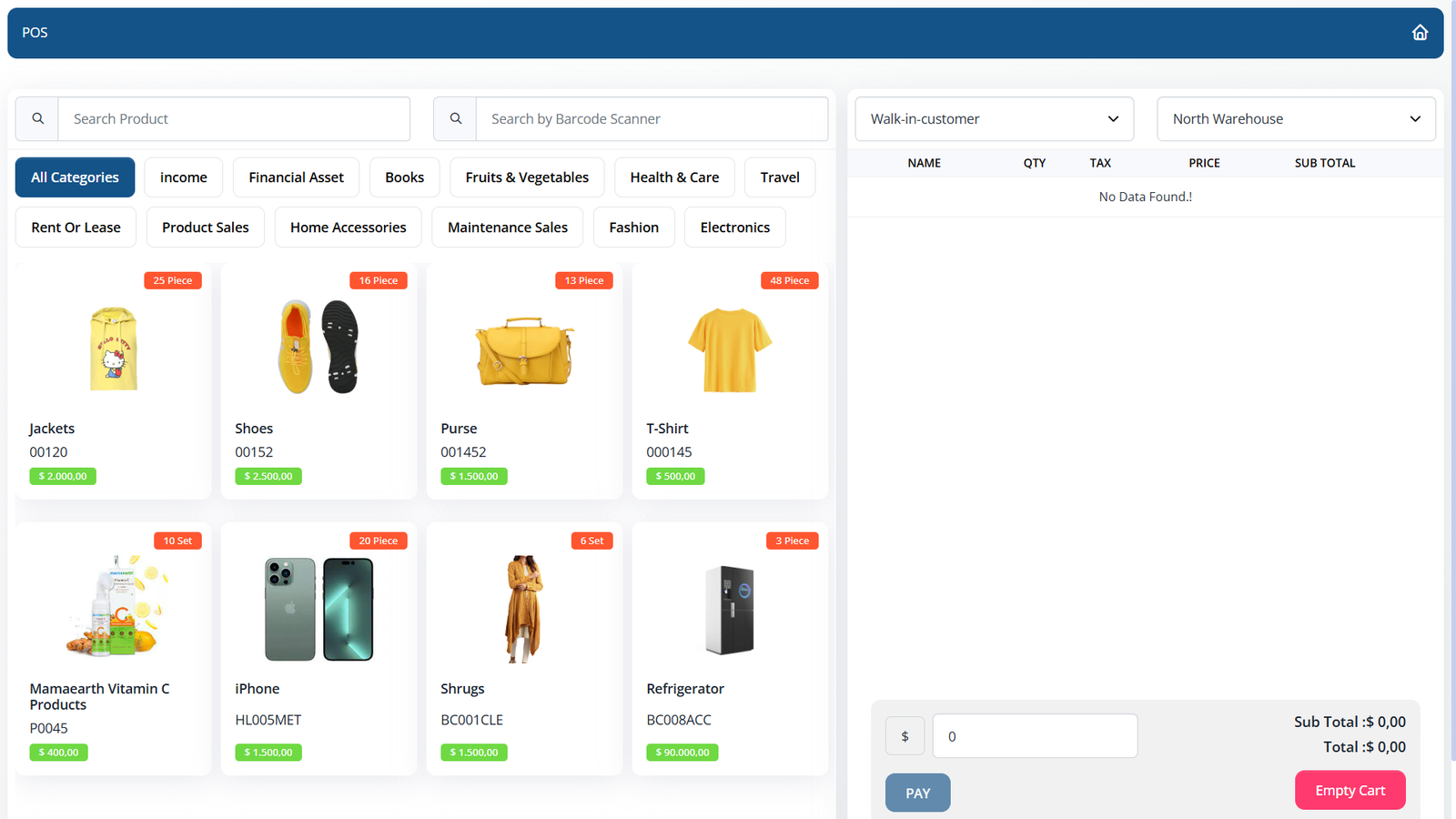Click the home icon in header

point(1420,33)
